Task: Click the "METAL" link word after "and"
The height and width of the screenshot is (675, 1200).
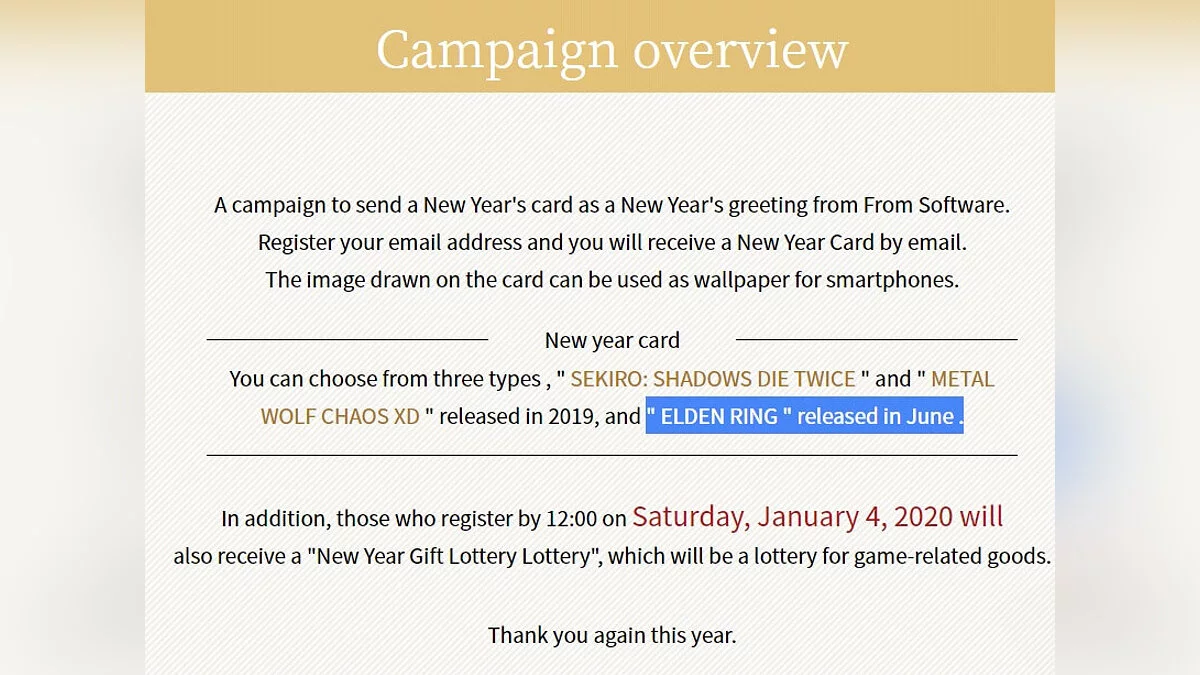Action: pyautogui.click(x=962, y=379)
